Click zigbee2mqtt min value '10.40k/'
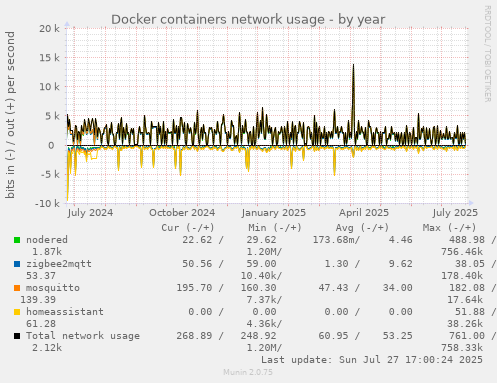497x383 pixels. (x=261, y=276)
